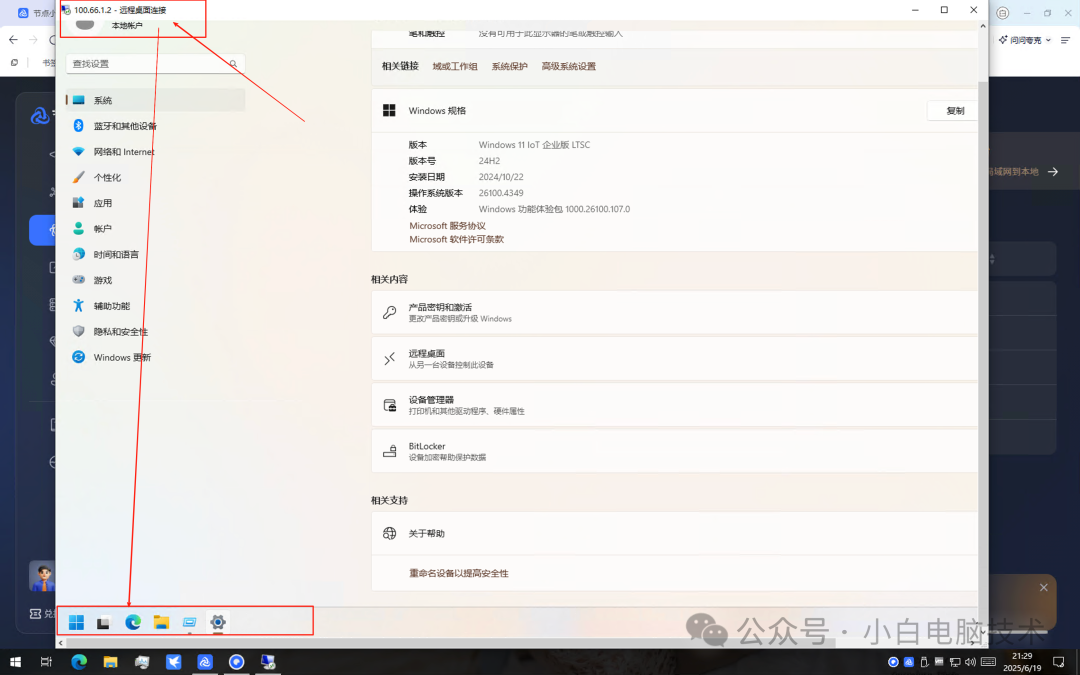Open local Task View button
The height and width of the screenshot is (675, 1080).
46,662
